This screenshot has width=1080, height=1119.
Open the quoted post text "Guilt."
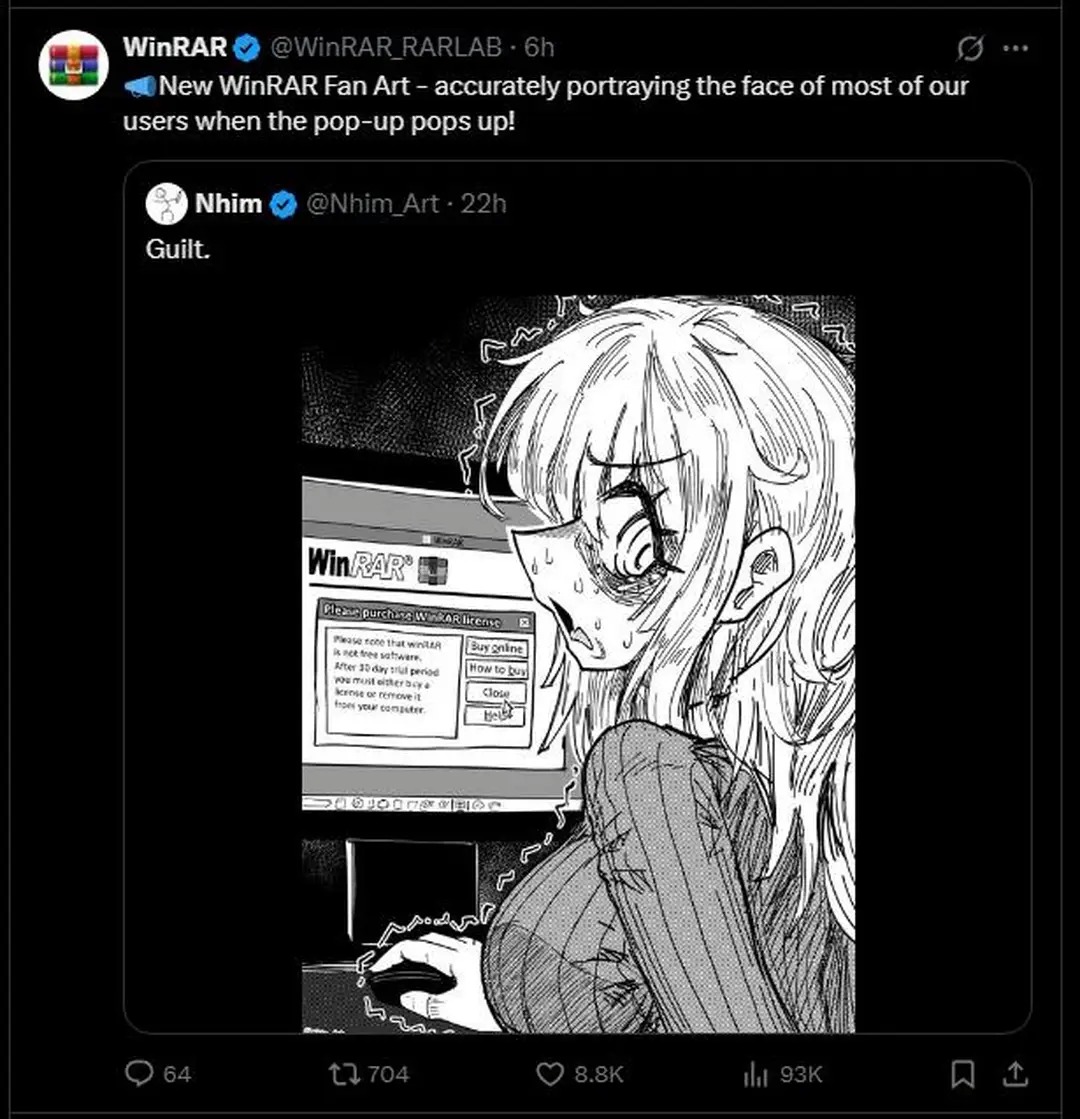coord(178,249)
